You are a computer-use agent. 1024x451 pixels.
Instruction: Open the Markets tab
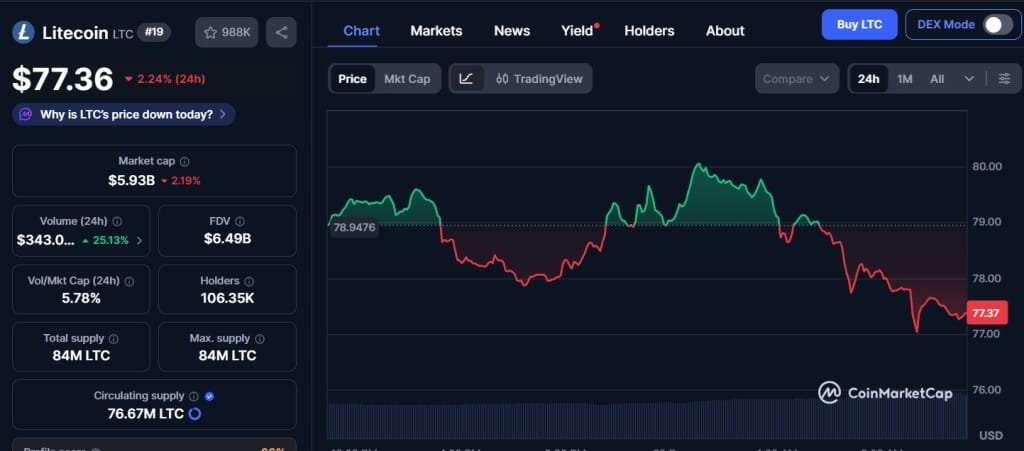[x=436, y=31]
